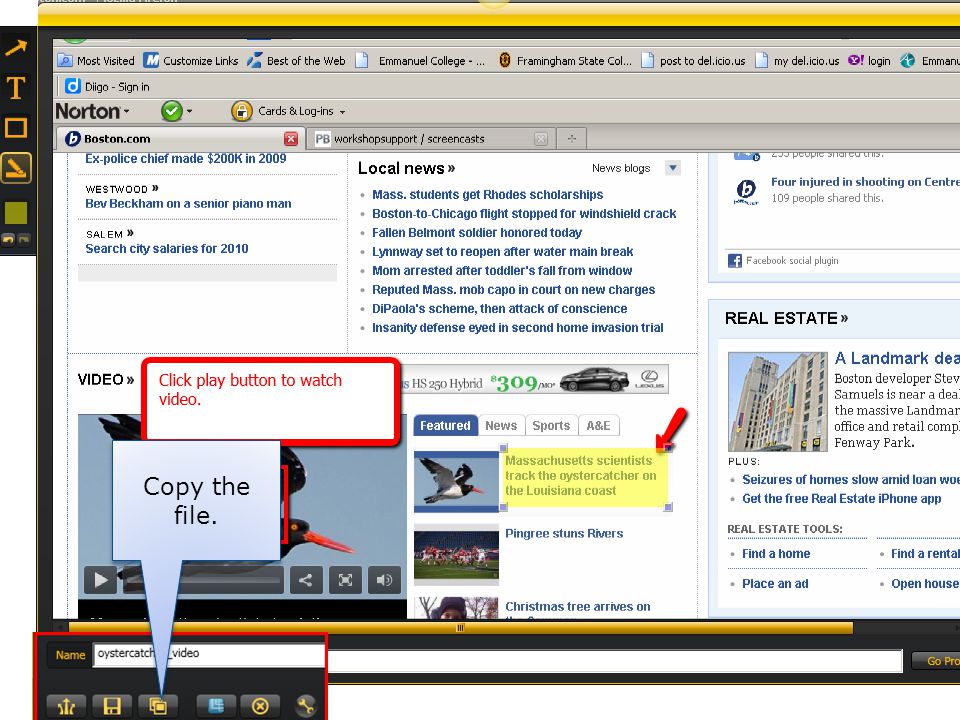The height and width of the screenshot is (720, 960).
Task: Click the undo arrow button
Action: [8, 239]
